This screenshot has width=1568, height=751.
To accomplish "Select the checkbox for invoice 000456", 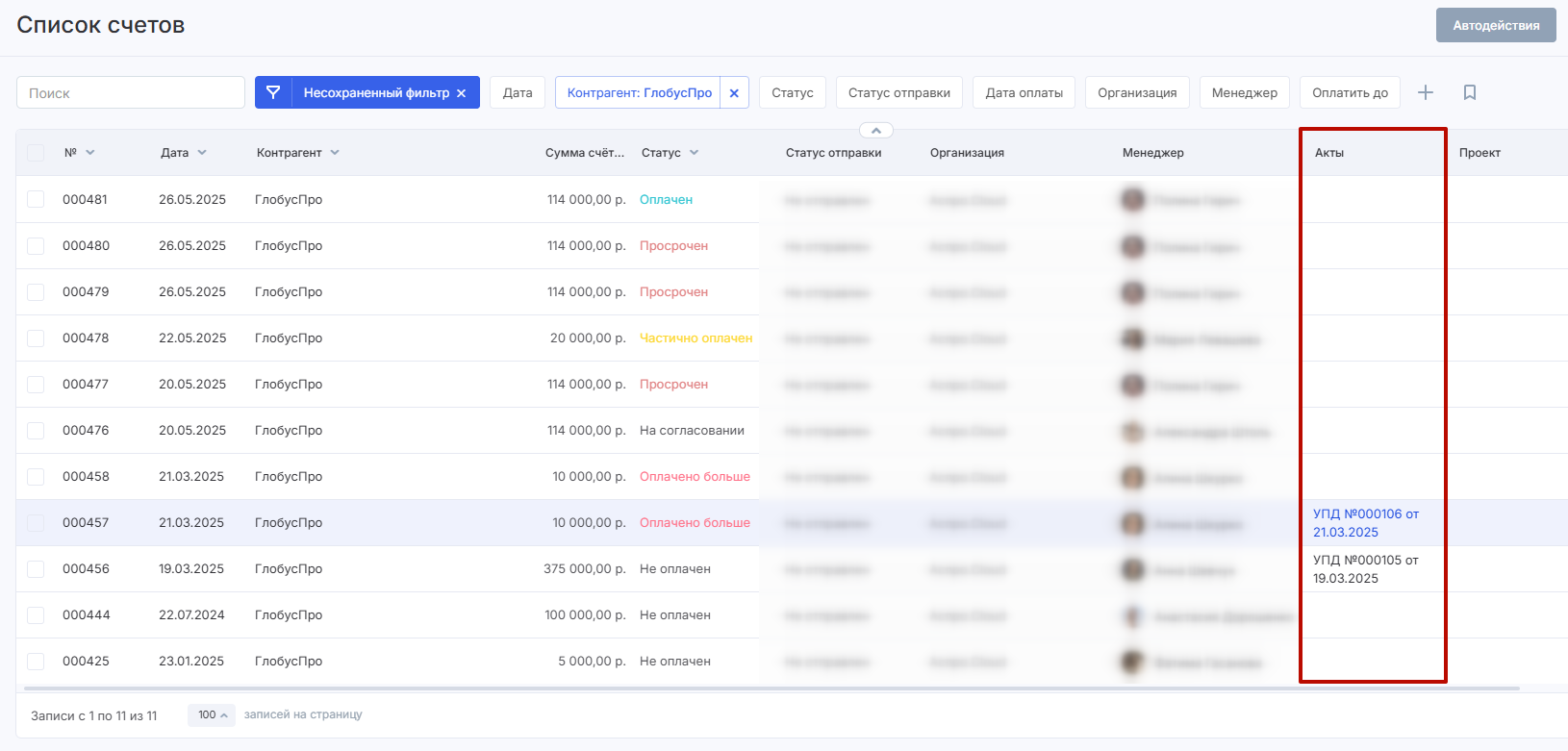I will [x=36, y=568].
